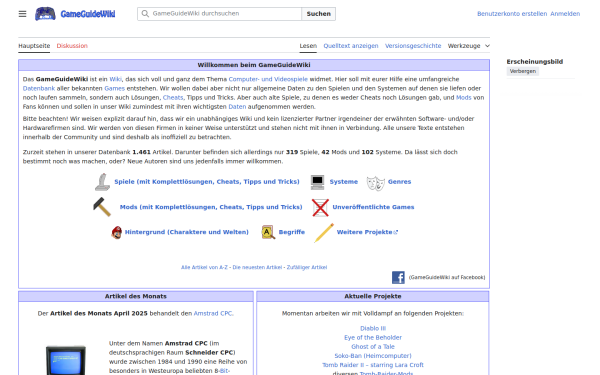Viewport: 600px width, 375px height.
Task: Open Ghost of a Tale link
Action: coord(373,347)
